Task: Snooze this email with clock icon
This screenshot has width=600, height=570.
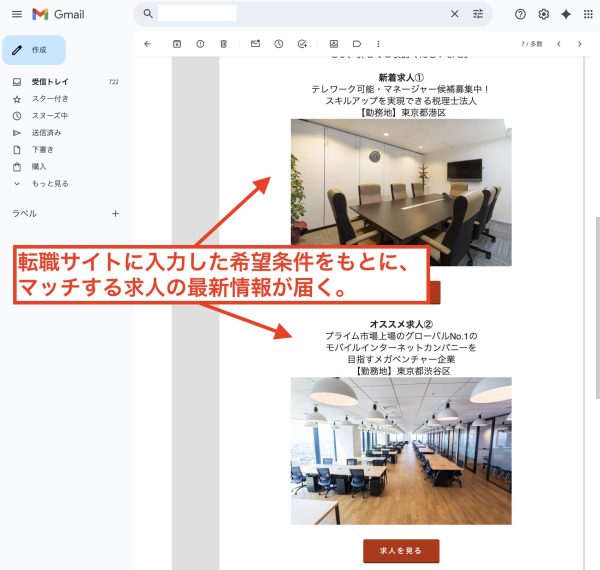Action: (279, 44)
